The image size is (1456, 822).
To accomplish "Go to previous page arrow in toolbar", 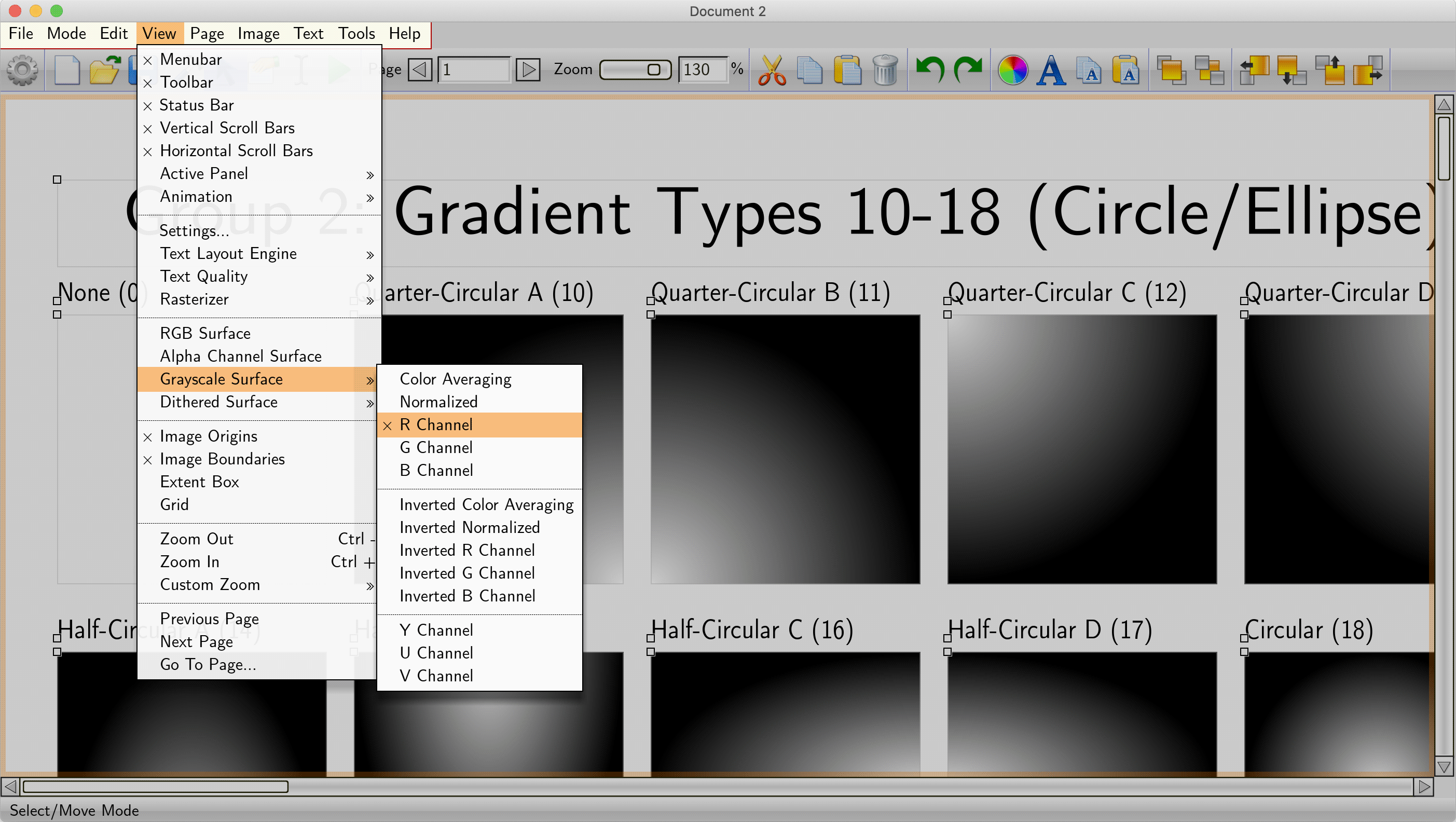I will 420,70.
